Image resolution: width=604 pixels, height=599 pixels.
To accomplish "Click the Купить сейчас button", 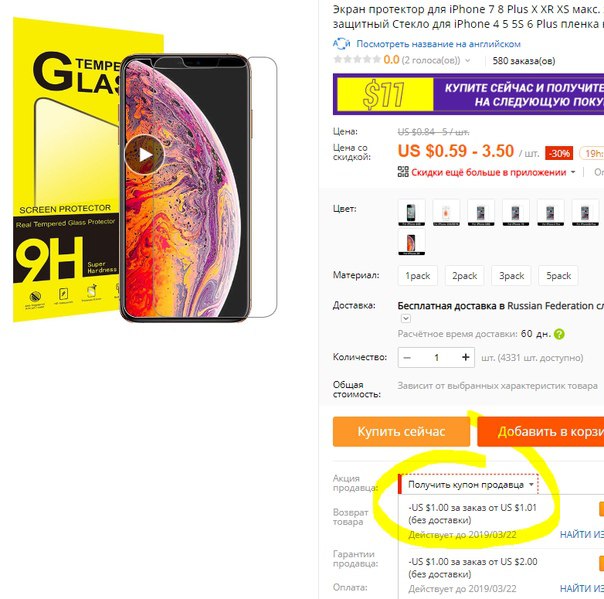I will click(x=401, y=431).
